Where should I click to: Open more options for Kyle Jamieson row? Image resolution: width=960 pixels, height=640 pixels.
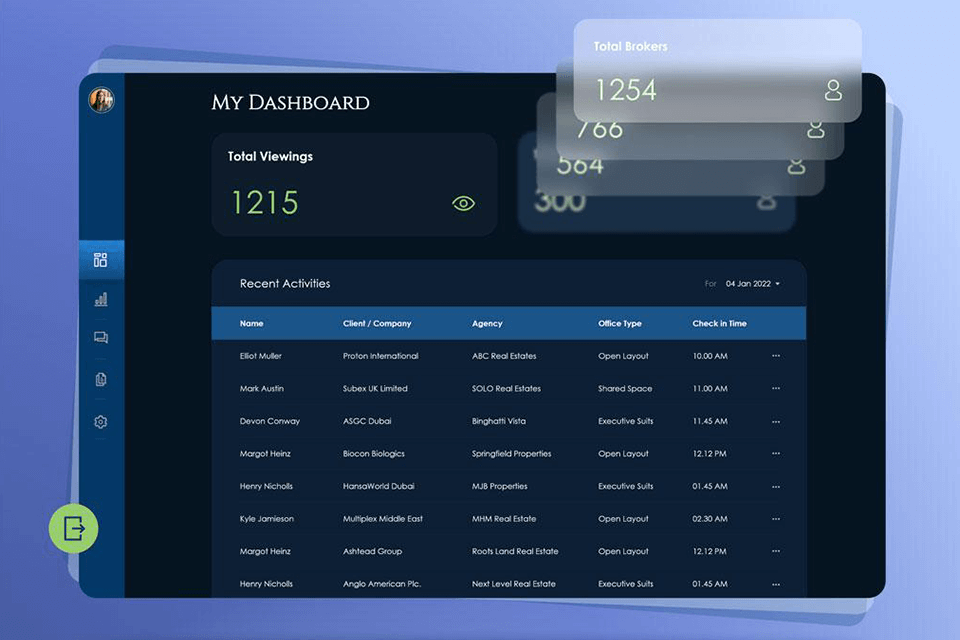coord(776,519)
